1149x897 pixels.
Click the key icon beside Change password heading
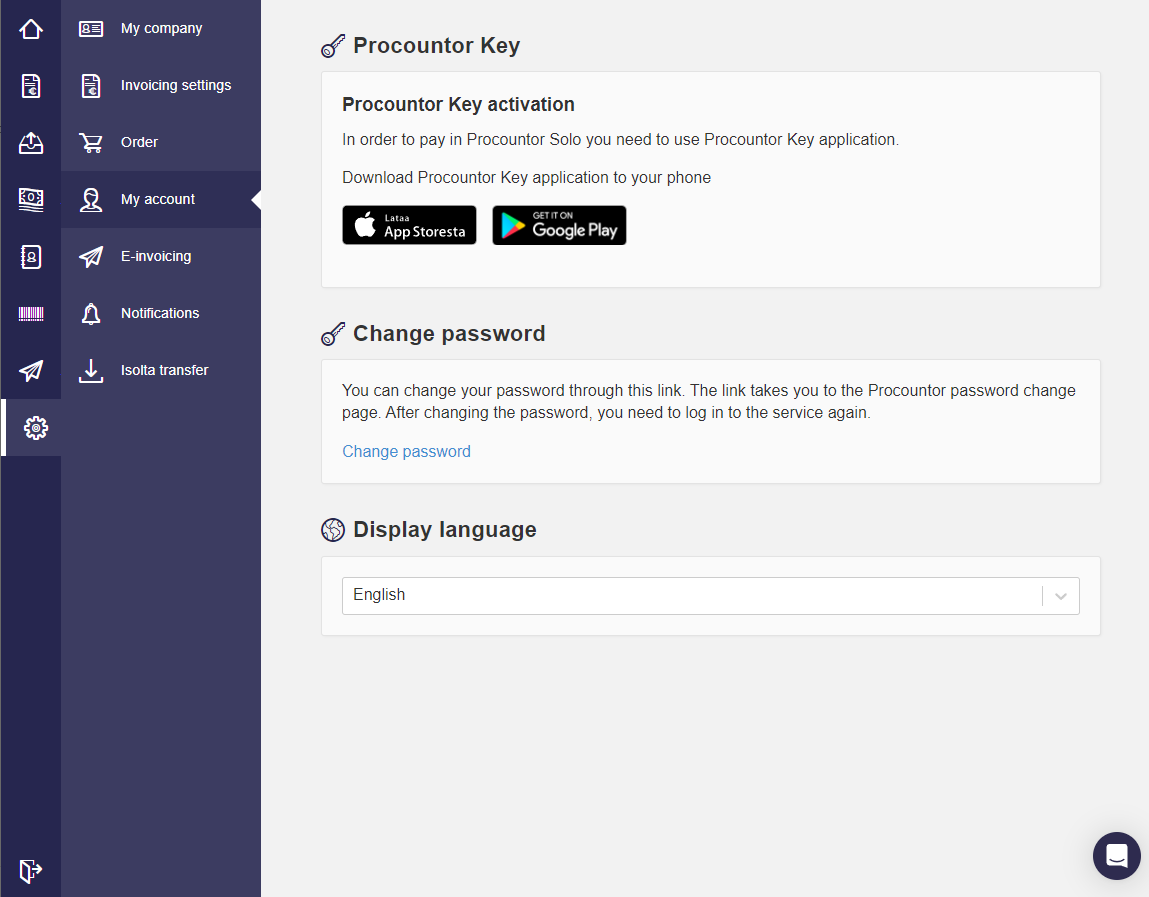point(333,334)
